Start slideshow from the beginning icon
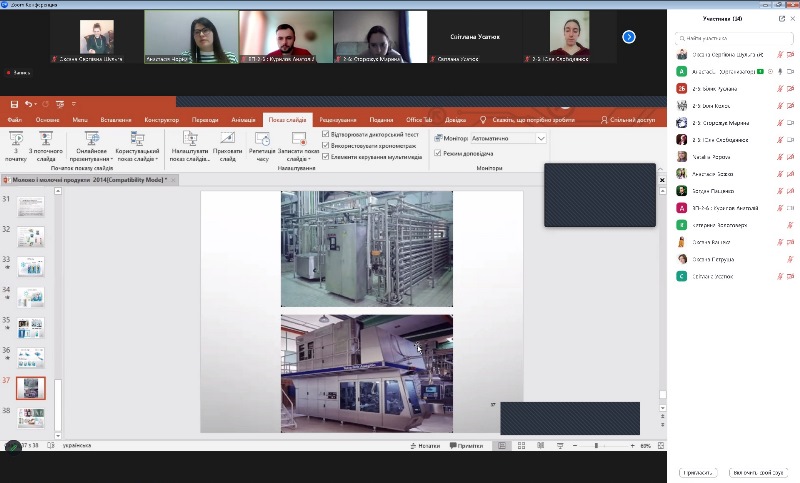800x483 pixels. click(15, 146)
